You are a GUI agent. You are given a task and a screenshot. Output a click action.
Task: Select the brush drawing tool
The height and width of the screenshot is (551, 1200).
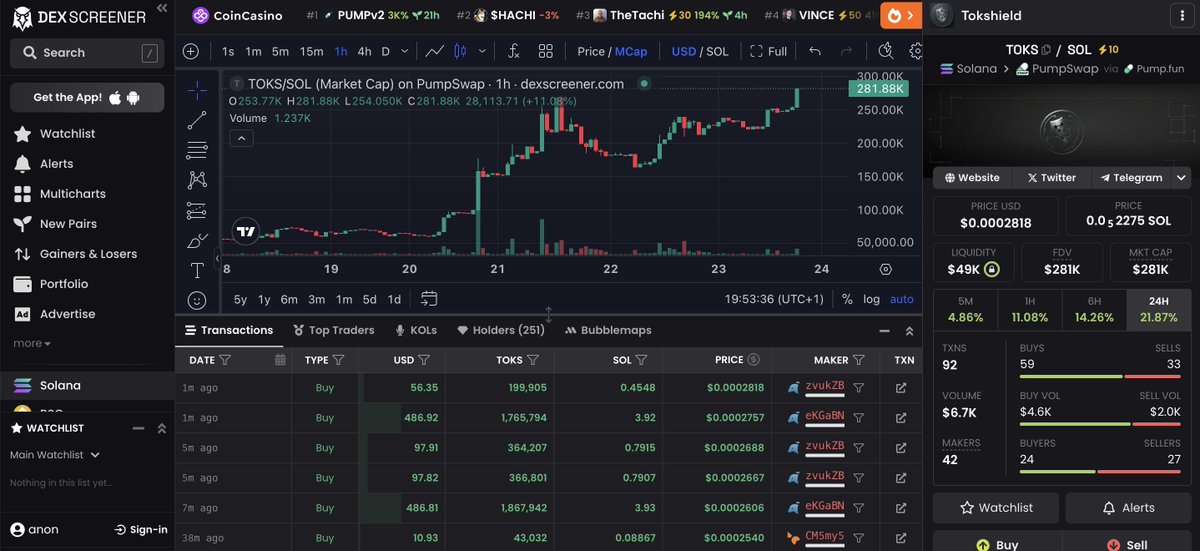click(197, 241)
